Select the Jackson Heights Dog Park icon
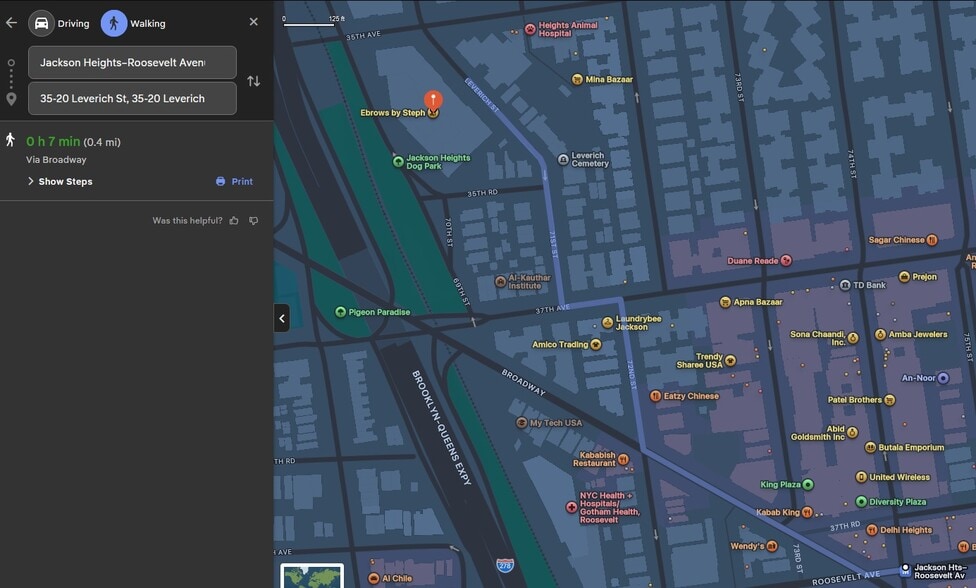This screenshot has height=588, width=976. click(399, 160)
